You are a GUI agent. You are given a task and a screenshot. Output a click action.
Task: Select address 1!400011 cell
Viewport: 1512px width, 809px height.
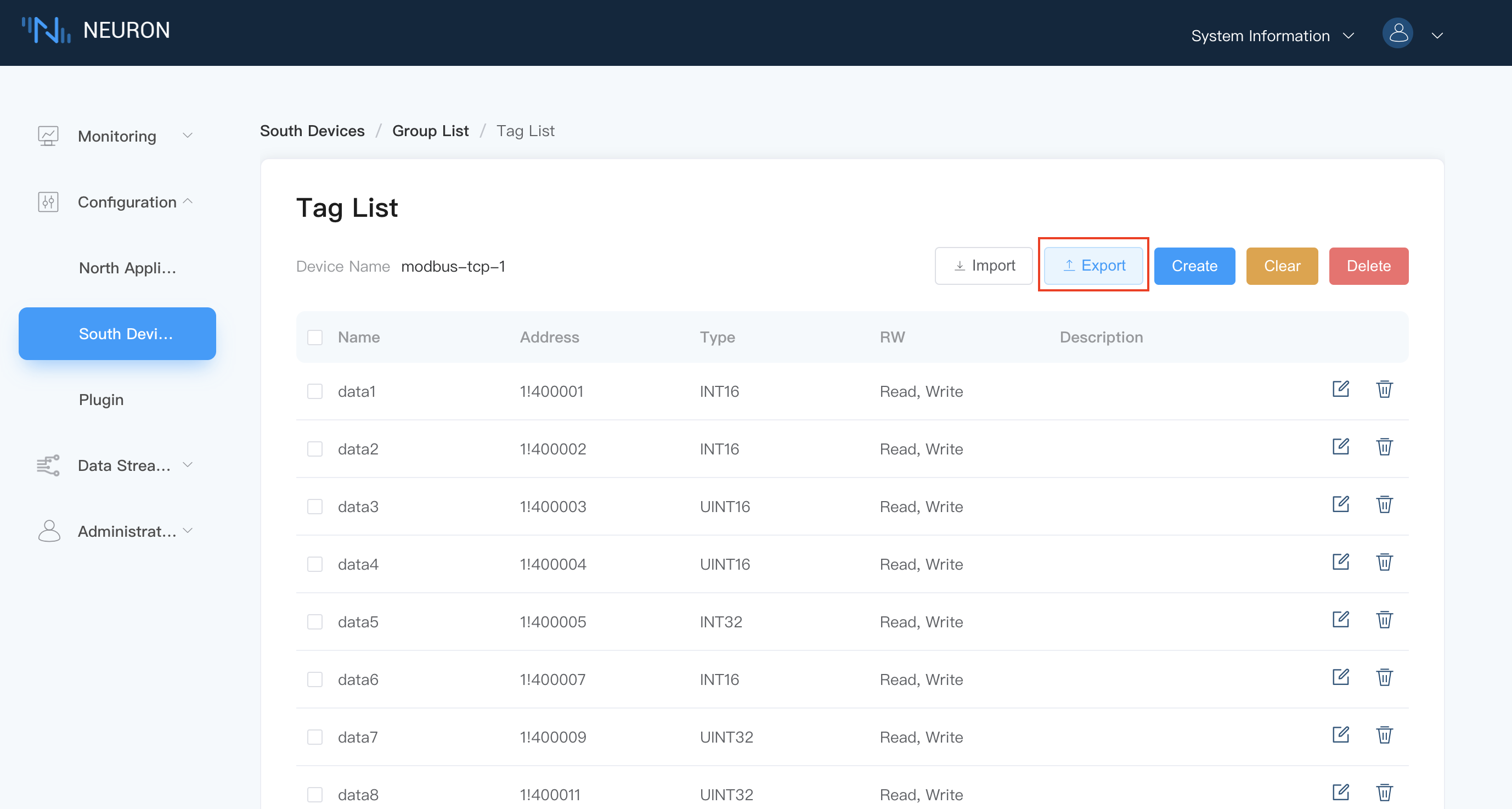549,794
